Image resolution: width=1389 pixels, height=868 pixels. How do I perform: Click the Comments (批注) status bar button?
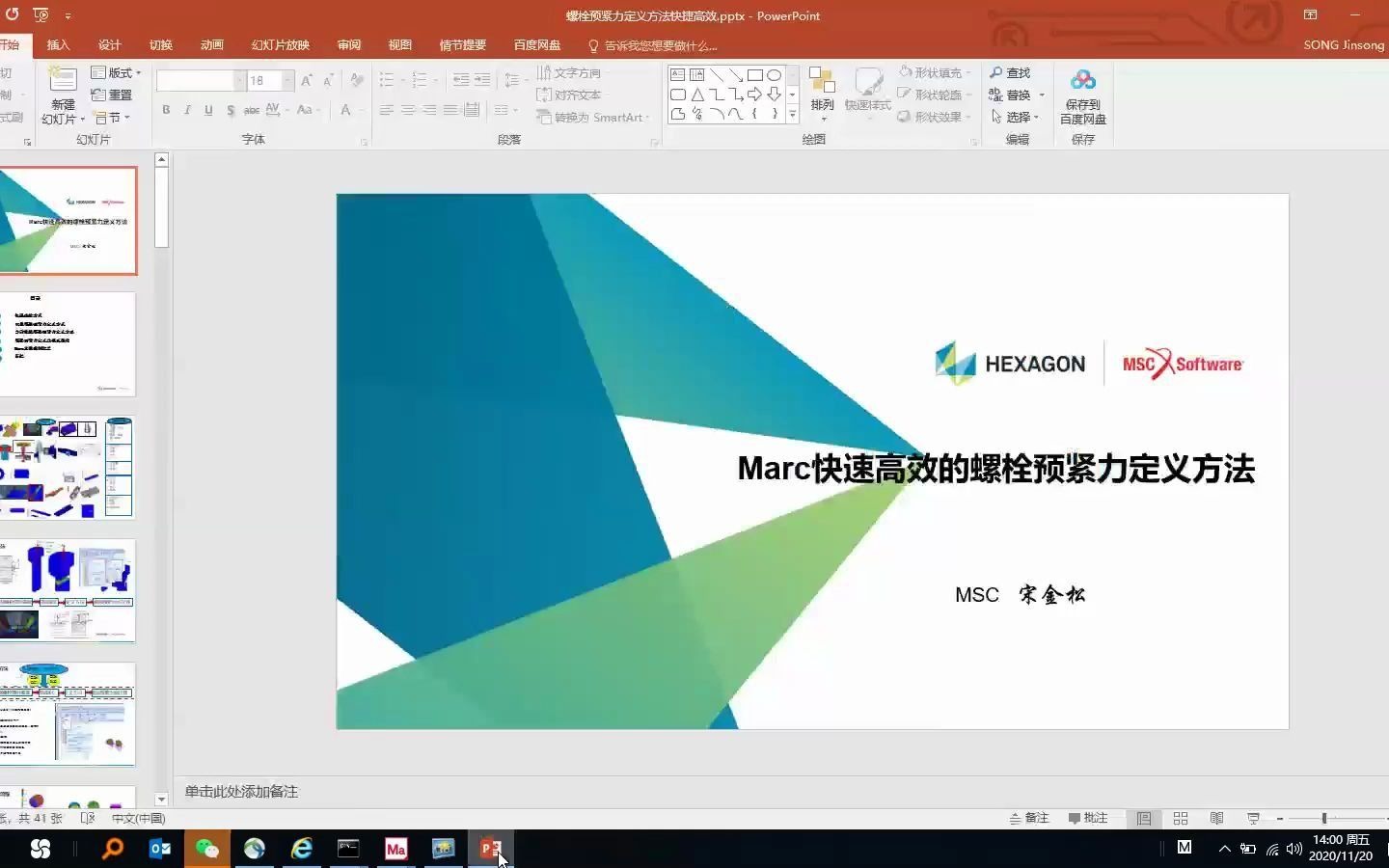click(1088, 818)
